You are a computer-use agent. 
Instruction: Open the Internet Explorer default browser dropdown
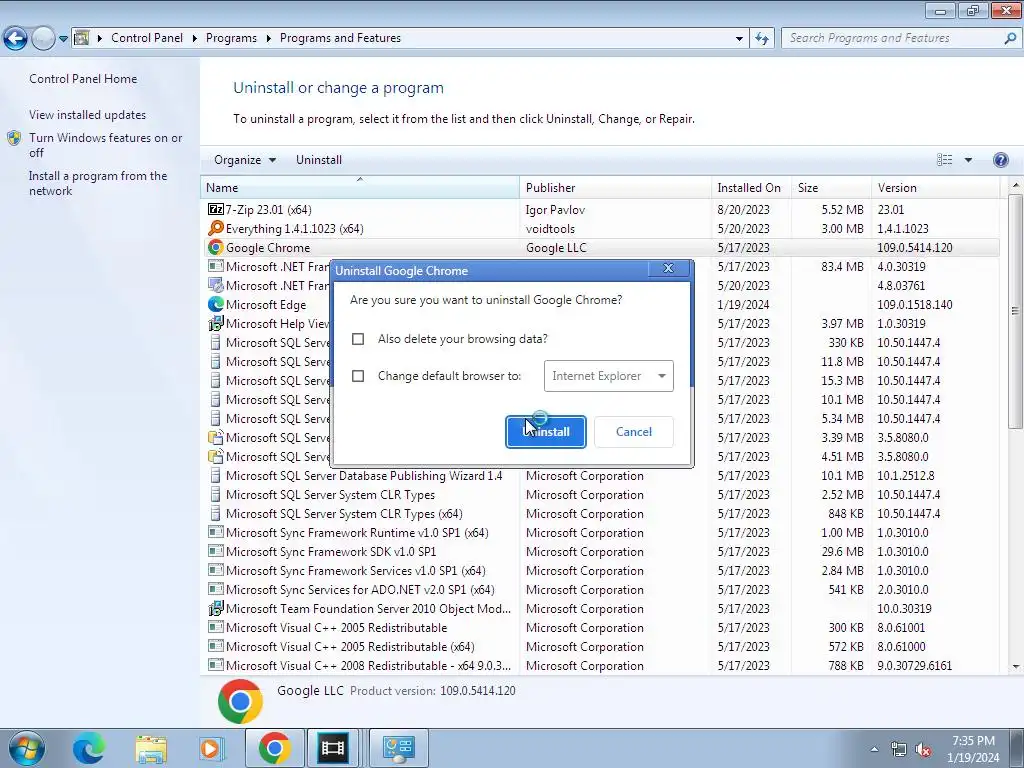[609, 376]
